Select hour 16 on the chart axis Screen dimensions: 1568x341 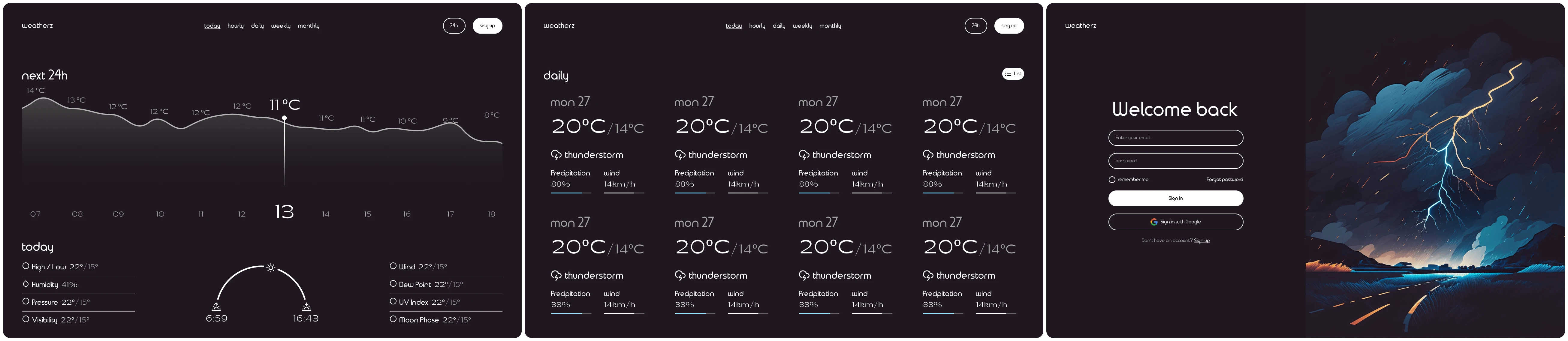click(x=407, y=214)
